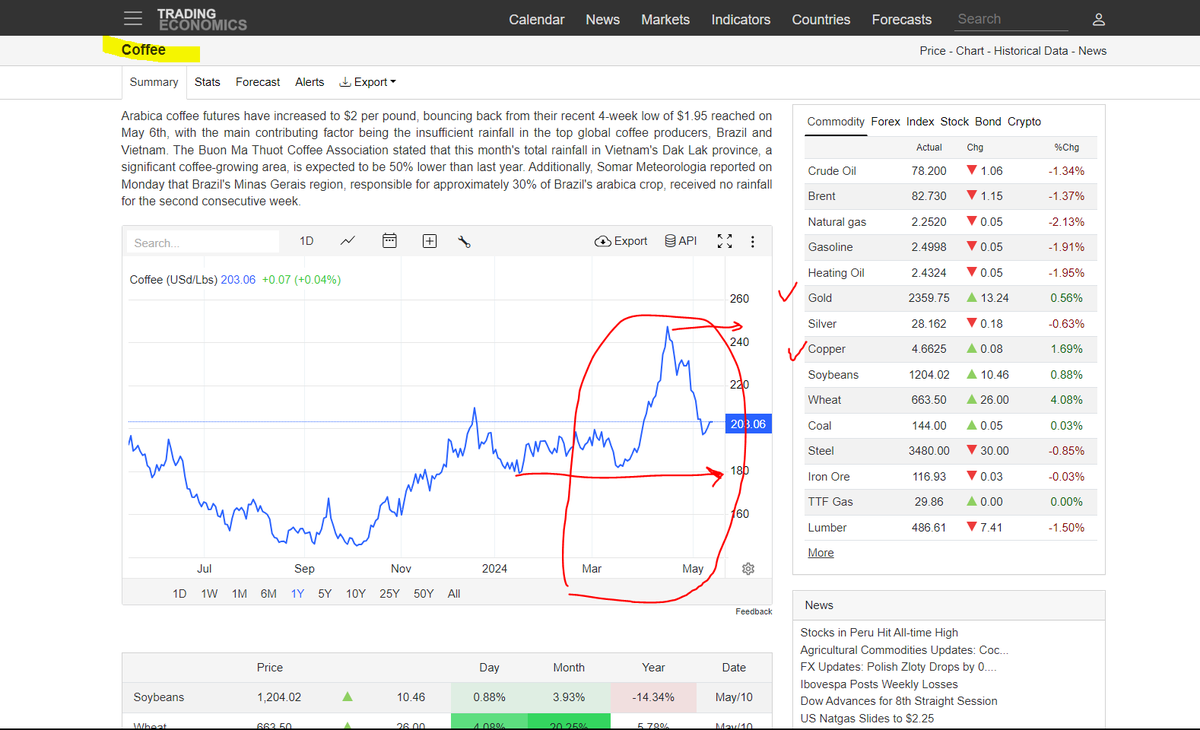The image size is (1200, 730).
Task: Set chart range to 50Y
Action: click(x=424, y=593)
